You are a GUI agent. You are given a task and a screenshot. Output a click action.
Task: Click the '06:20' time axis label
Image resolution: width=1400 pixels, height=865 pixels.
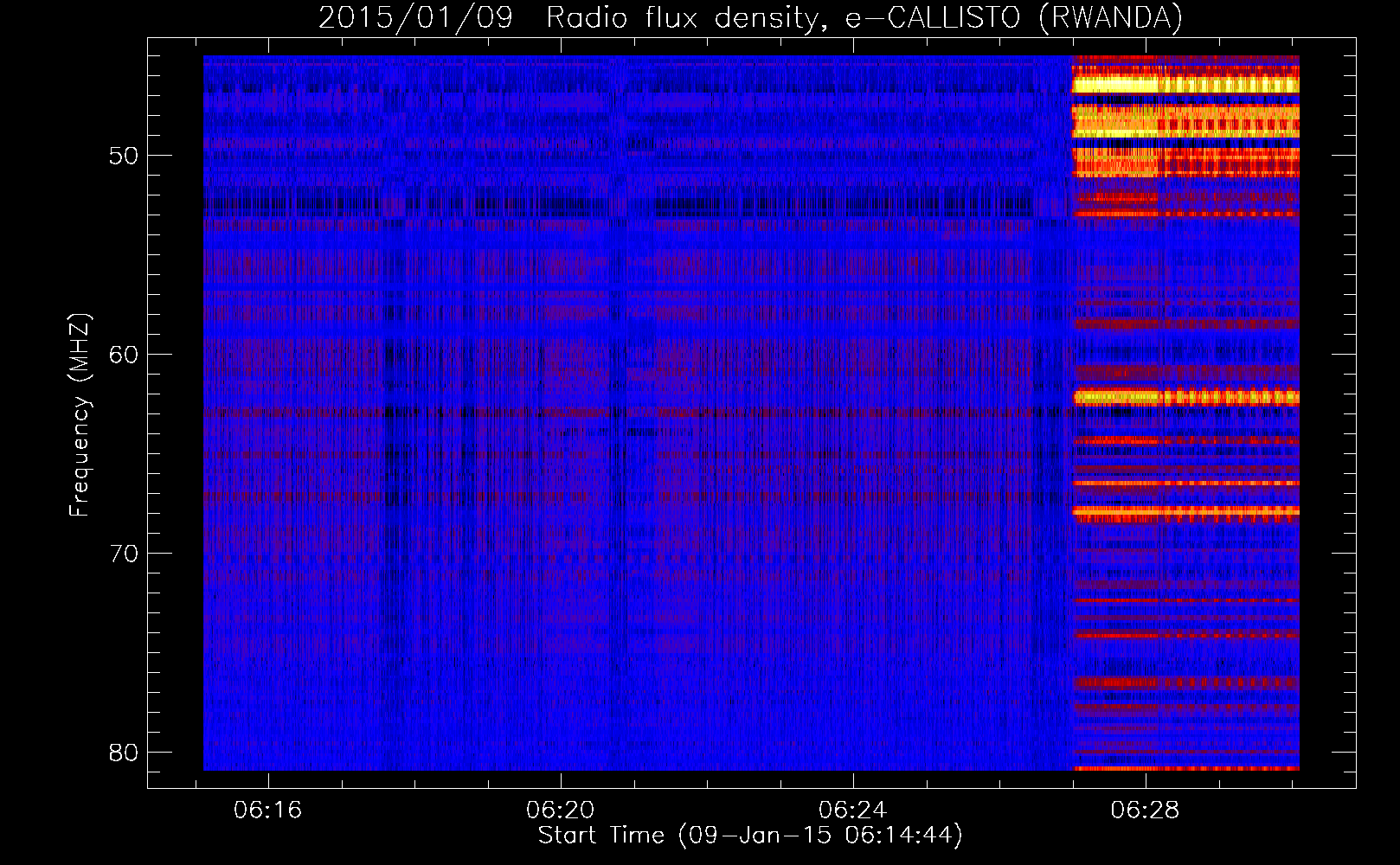(x=560, y=811)
